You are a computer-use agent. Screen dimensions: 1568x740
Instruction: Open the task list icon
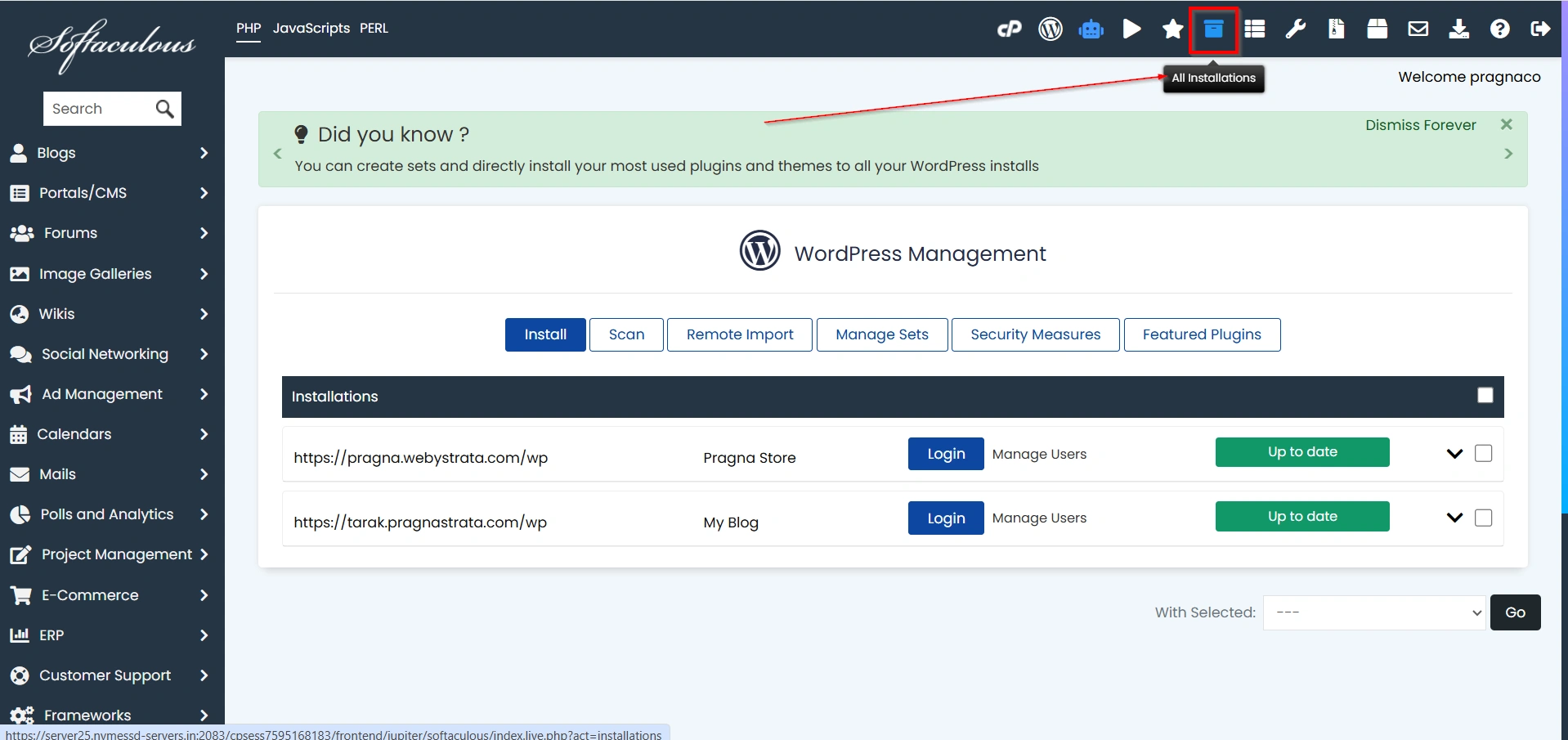1255,29
